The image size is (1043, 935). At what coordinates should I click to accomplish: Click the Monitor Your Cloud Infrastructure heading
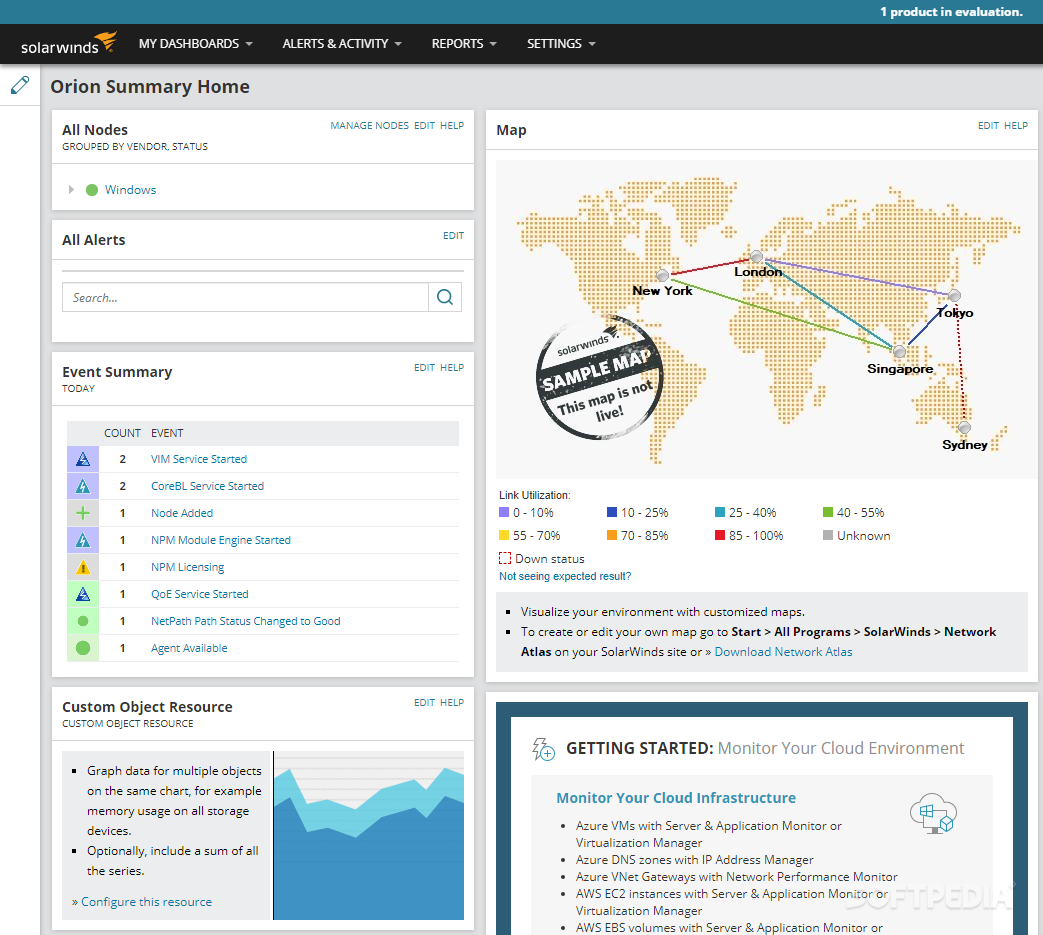point(676,798)
